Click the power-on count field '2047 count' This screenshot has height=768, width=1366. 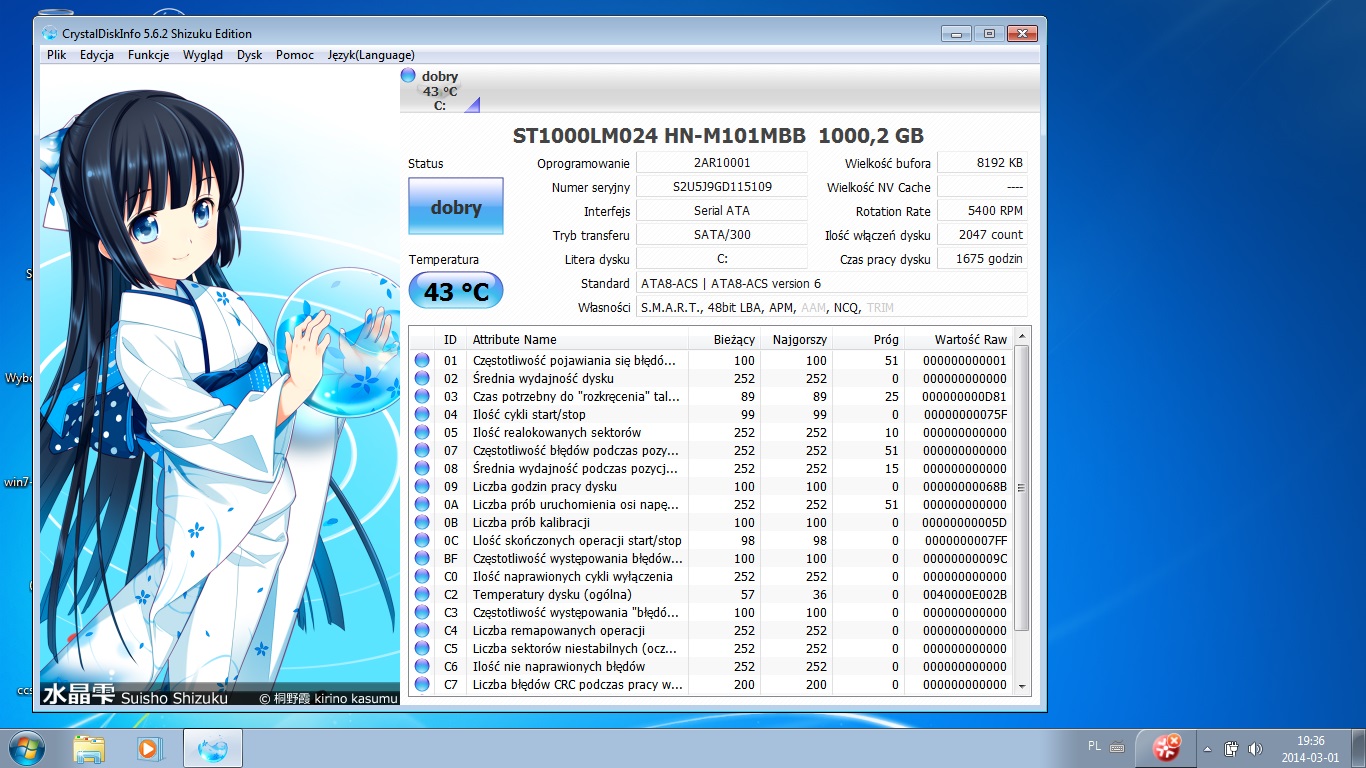[x=983, y=235]
